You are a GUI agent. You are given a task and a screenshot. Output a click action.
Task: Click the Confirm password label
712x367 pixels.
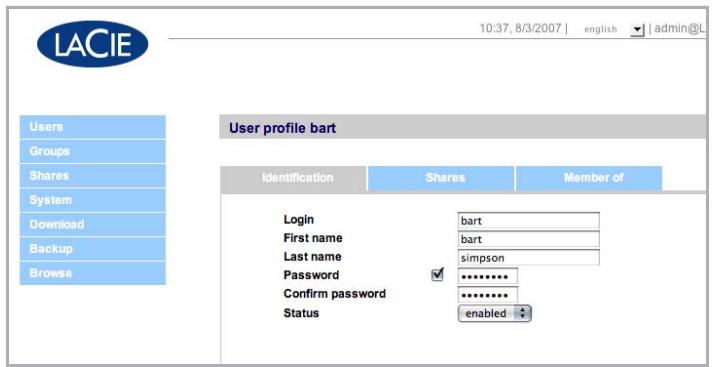[335, 294]
